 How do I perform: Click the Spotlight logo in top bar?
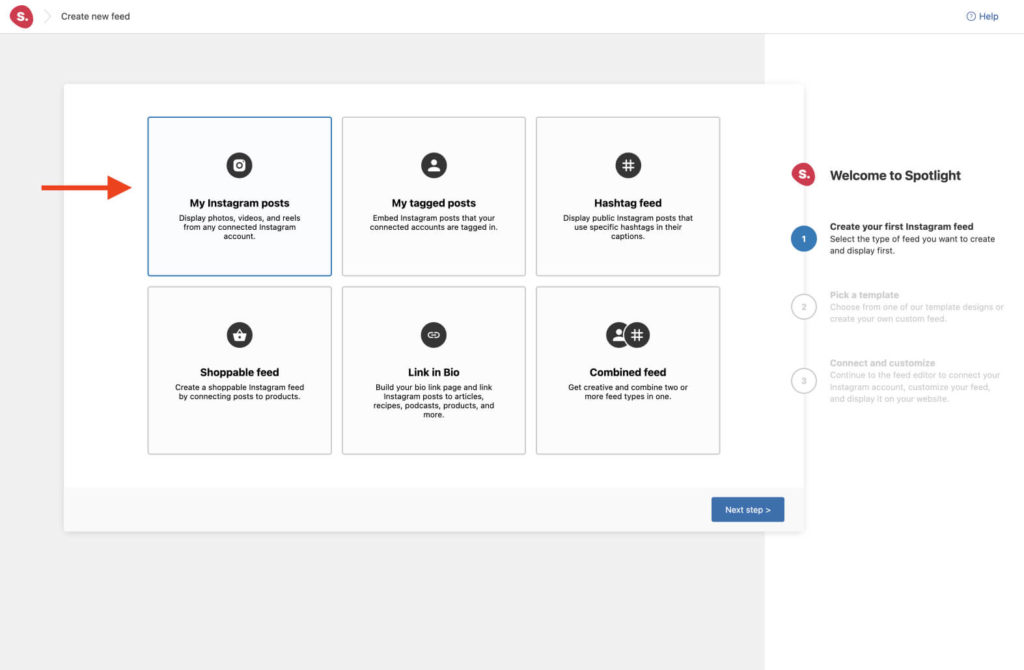click(21, 17)
